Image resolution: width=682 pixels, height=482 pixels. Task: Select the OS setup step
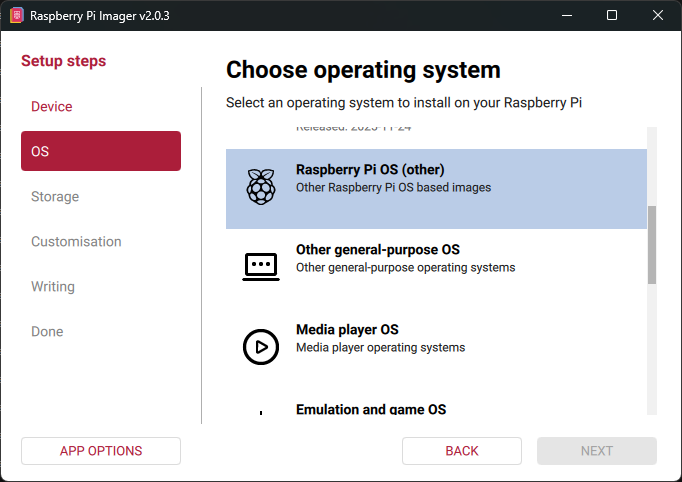pos(101,151)
